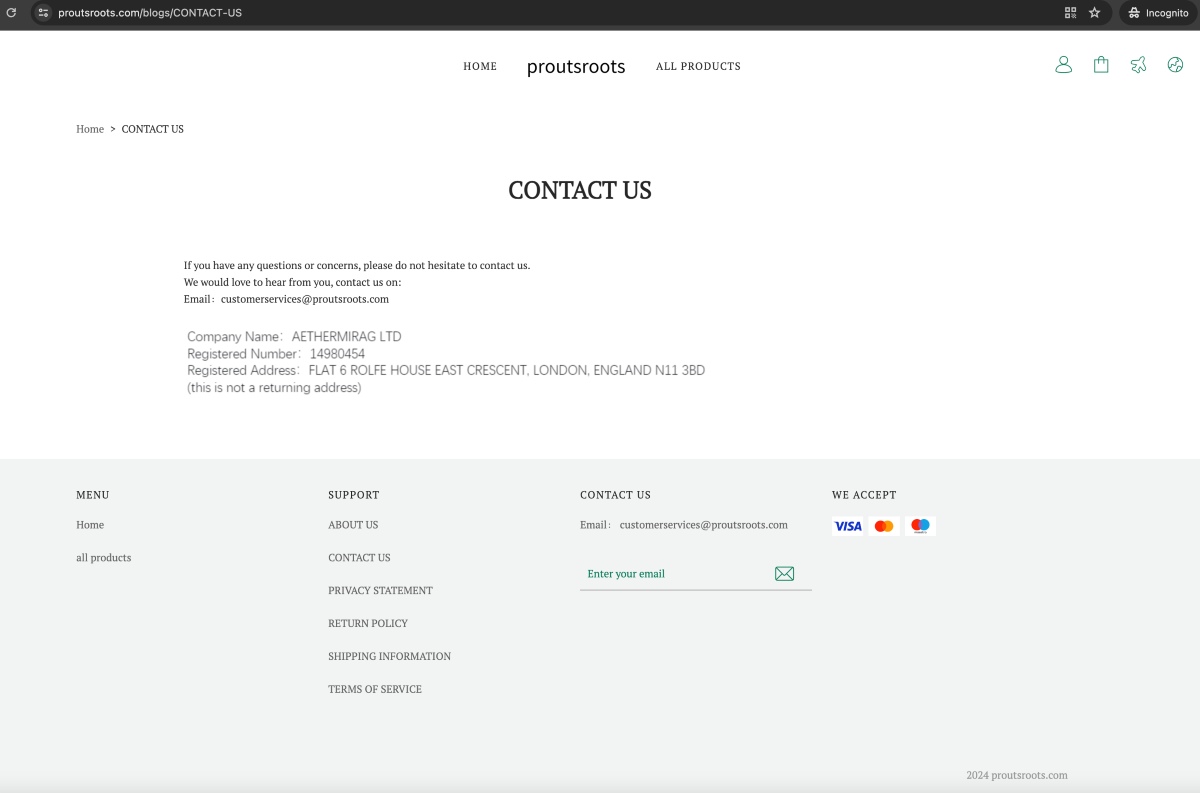Open the shopping bag icon
Image resolution: width=1200 pixels, height=793 pixels.
click(x=1101, y=63)
